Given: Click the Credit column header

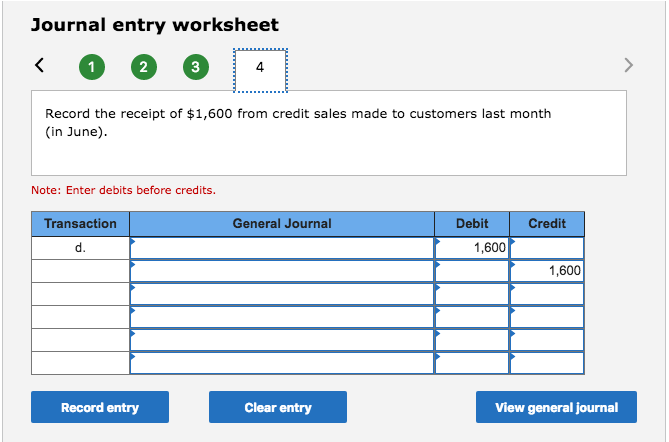Looking at the screenshot, I should (x=547, y=224).
